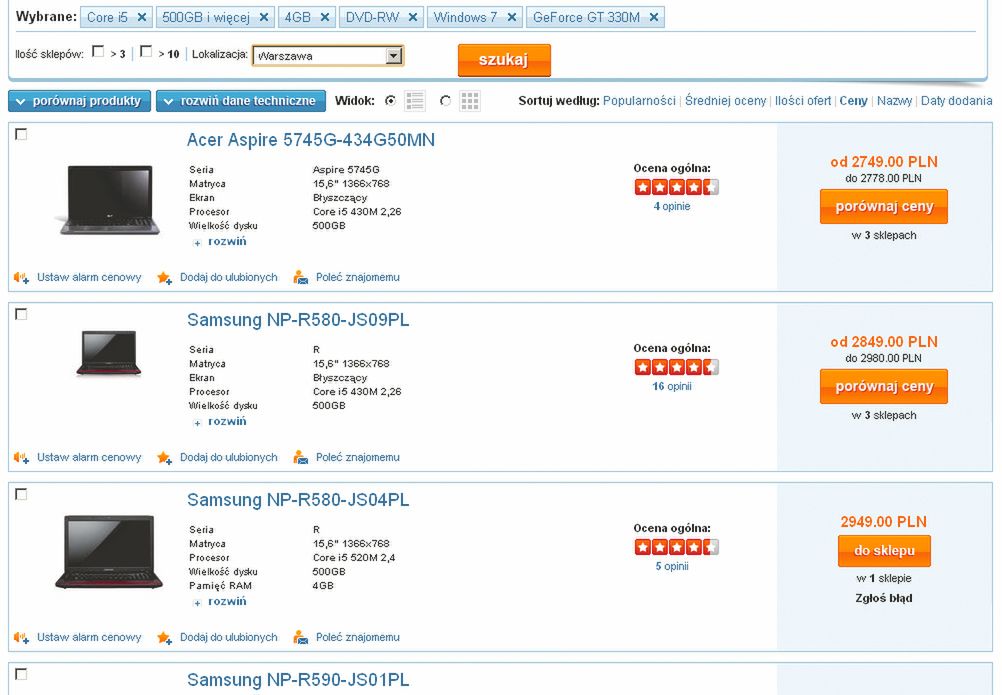Tick compare checkbox for Samsung NP-R580-JS04PL
This screenshot has width=1002, height=695.
tap(21, 494)
